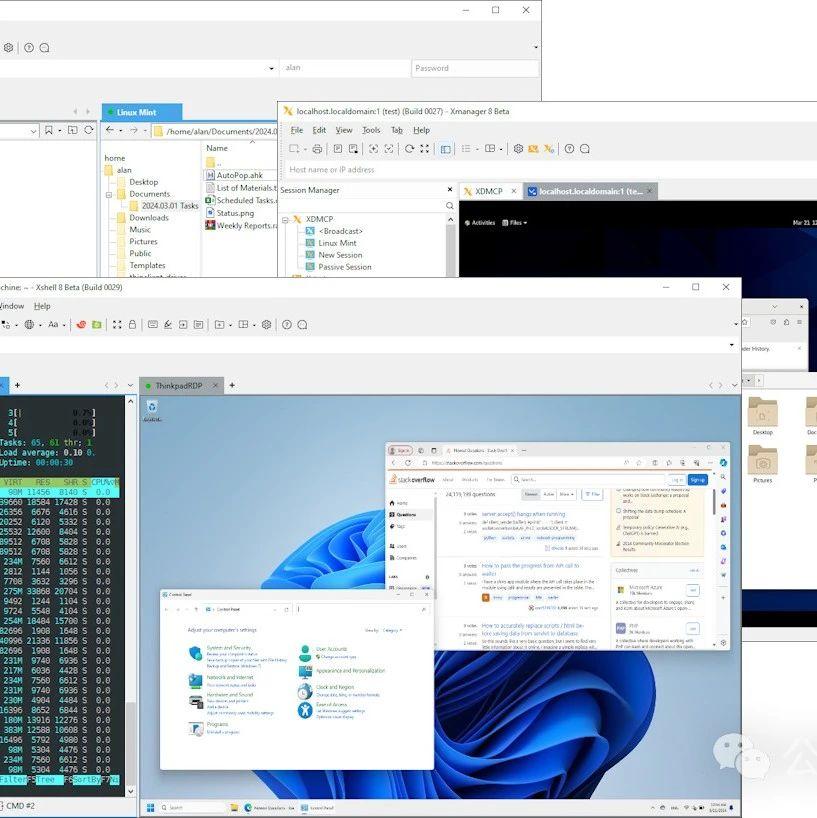Click the System and Security shield icon
Screen dimensions: 817x818
196,652
